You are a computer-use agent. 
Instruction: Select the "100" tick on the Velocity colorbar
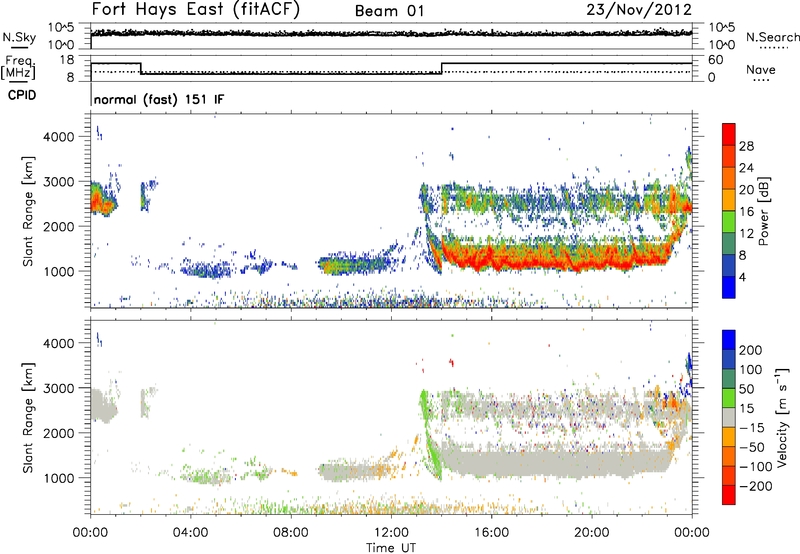[x=751, y=370]
